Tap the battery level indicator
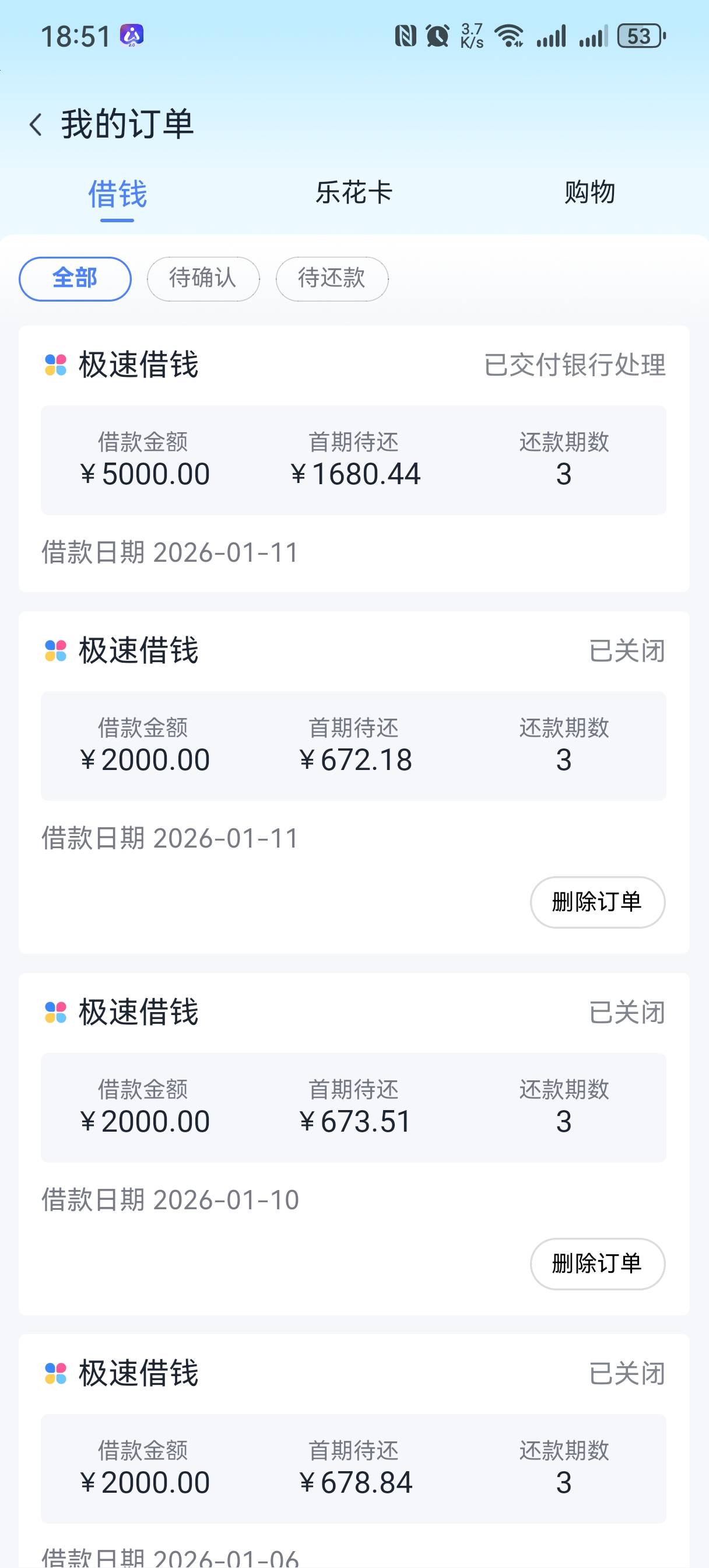This screenshot has height=1568, width=709. [x=641, y=36]
